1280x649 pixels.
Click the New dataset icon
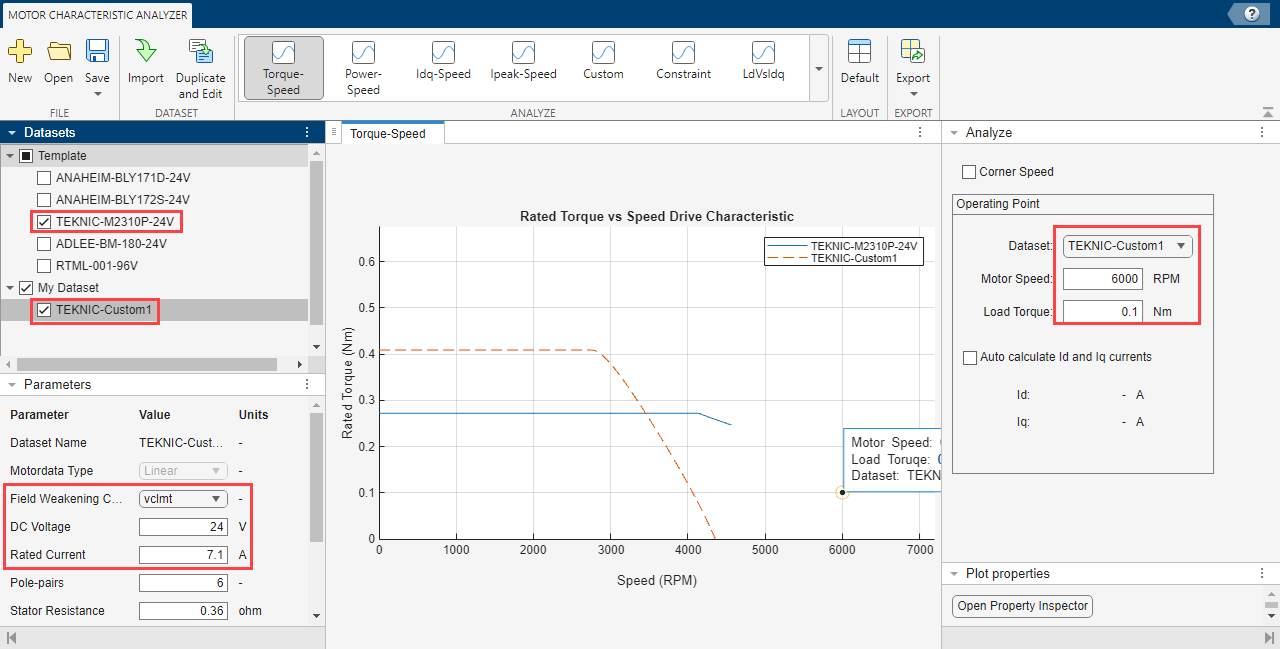tap(20, 52)
